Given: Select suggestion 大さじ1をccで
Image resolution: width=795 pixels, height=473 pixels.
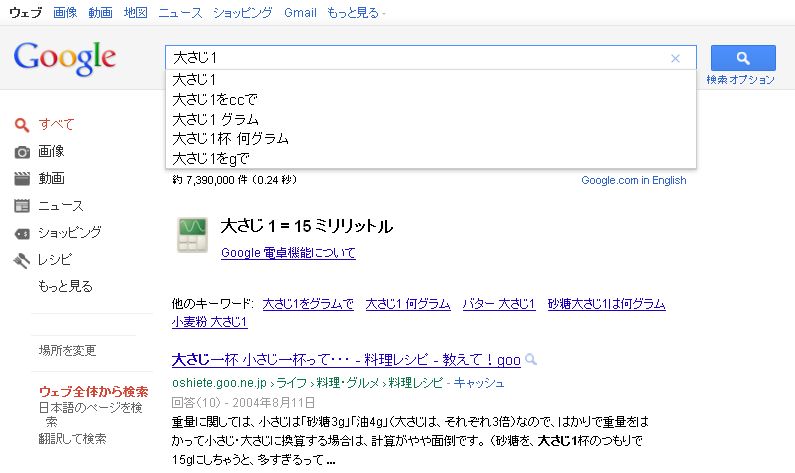Looking at the screenshot, I should pyautogui.click(x=430, y=99).
